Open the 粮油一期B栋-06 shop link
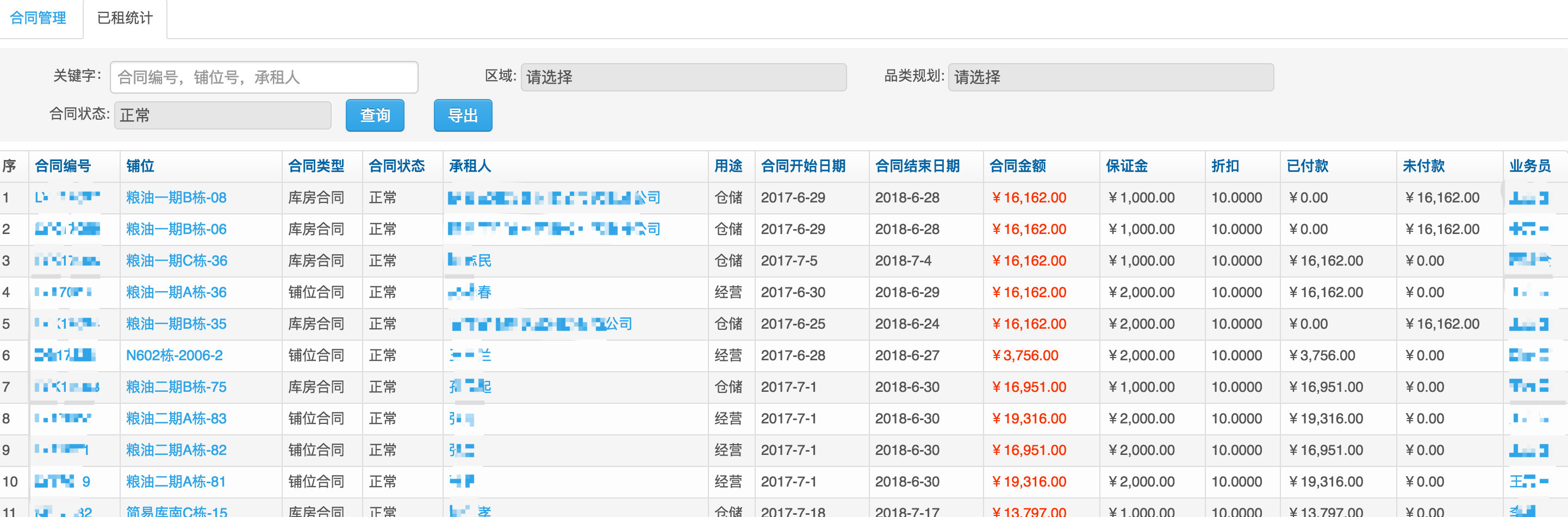 pyautogui.click(x=176, y=230)
